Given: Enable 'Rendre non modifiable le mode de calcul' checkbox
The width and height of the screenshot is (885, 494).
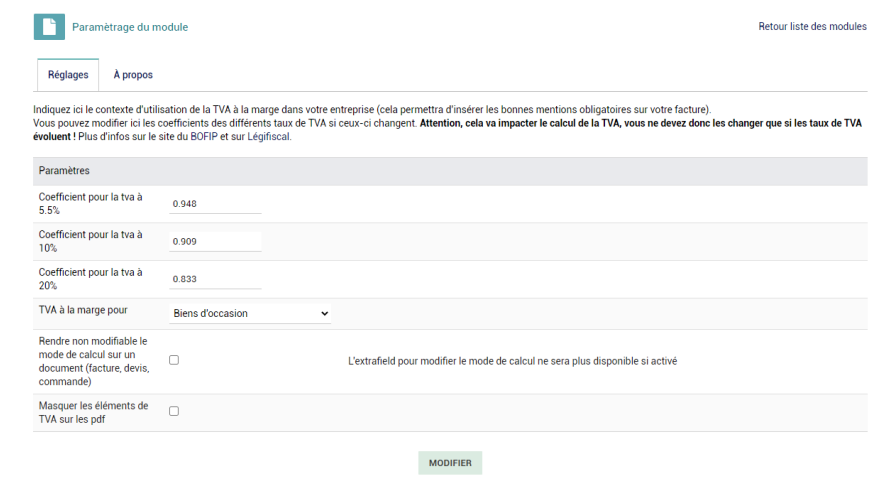Looking at the screenshot, I should pyautogui.click(x=174, y=360).
